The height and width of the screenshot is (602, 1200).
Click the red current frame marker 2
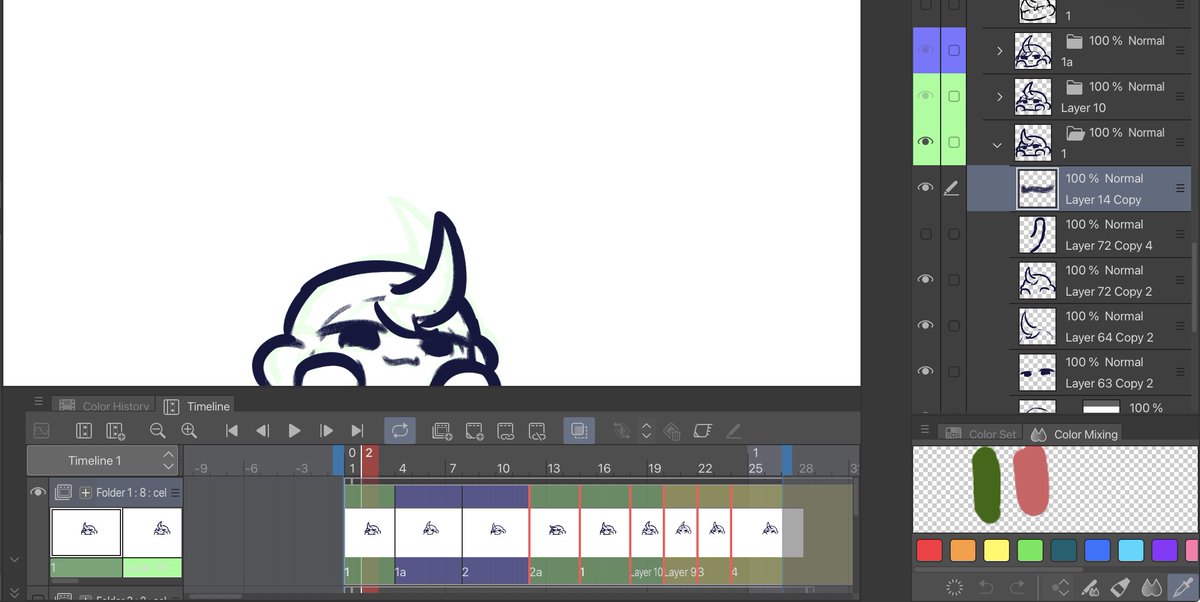(369, 460)
